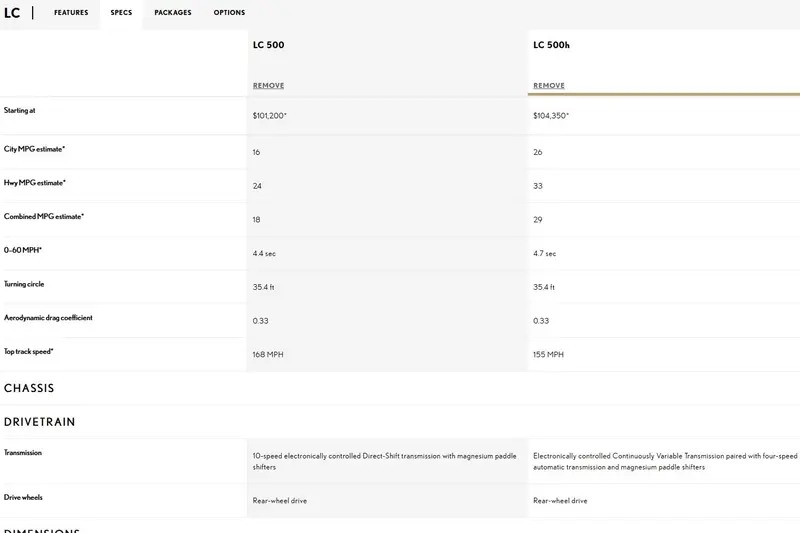
Task: Select LC 500 turning circle 35.4 ft
Action: 263,287
